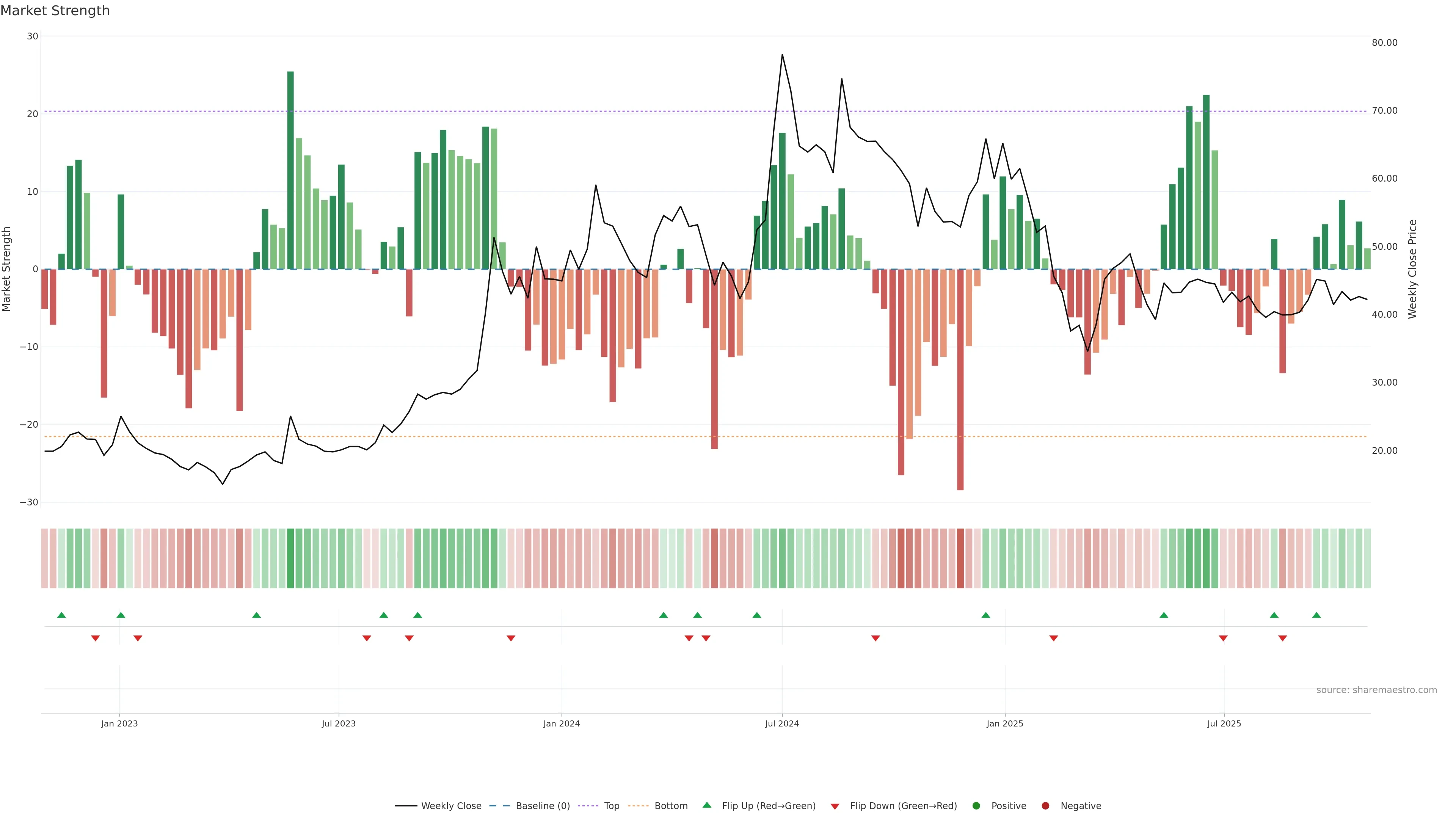Viewport: 1456px width, 819px height.
Task: Click Negative red circle legend icon
Action: [1045, 805]
